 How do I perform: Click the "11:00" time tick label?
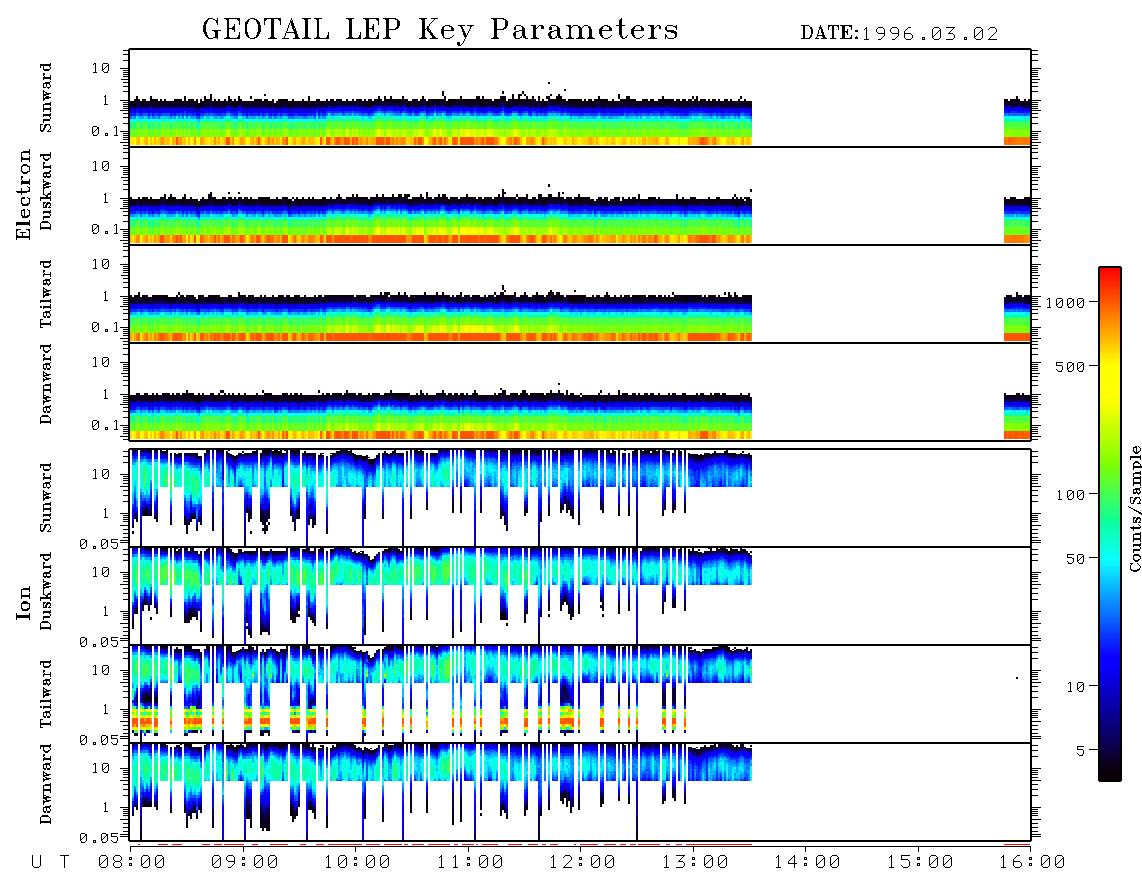point(470,862)
